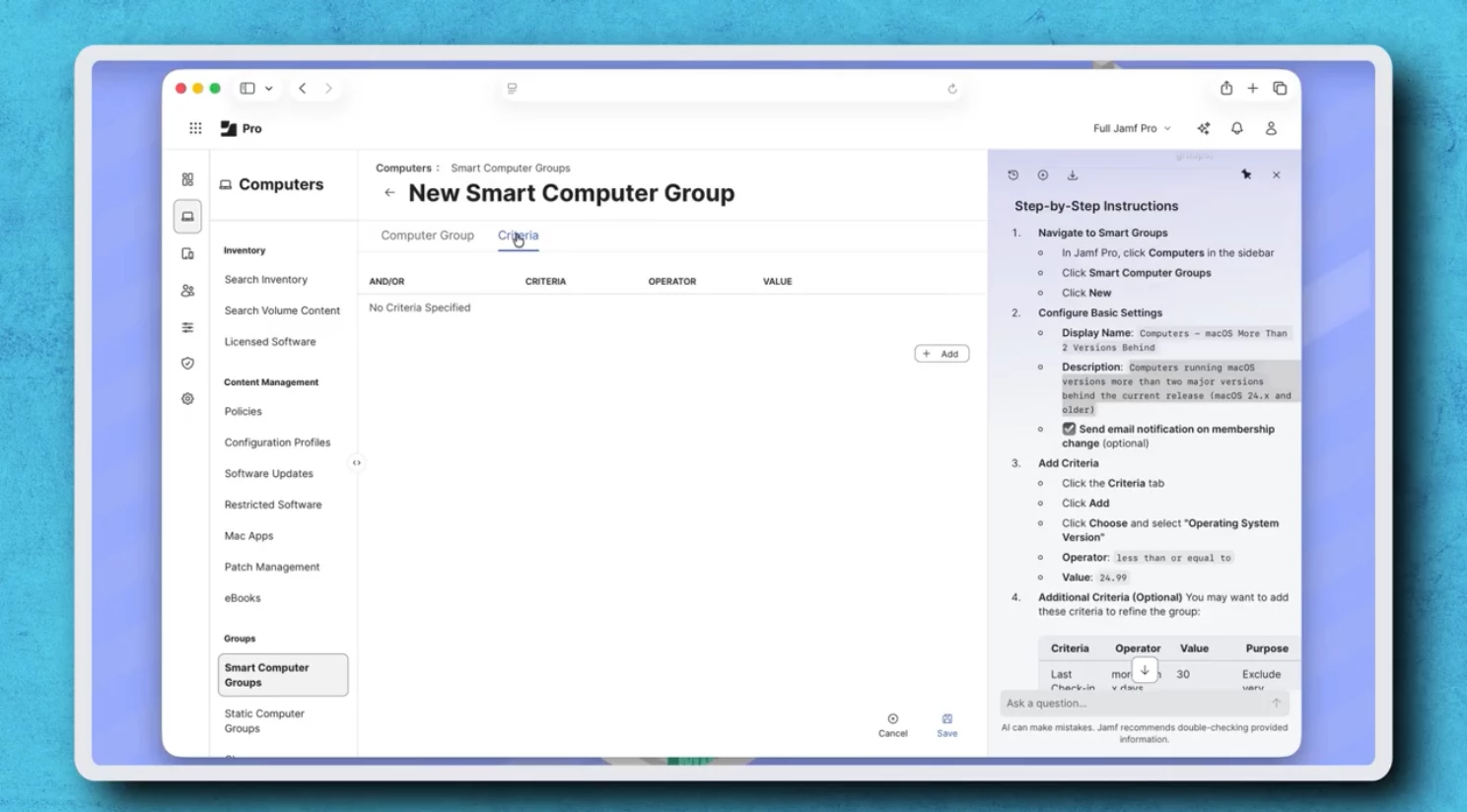Open Static Computer Groups
Screen dimensions: 1467x812
click(264, 721)
